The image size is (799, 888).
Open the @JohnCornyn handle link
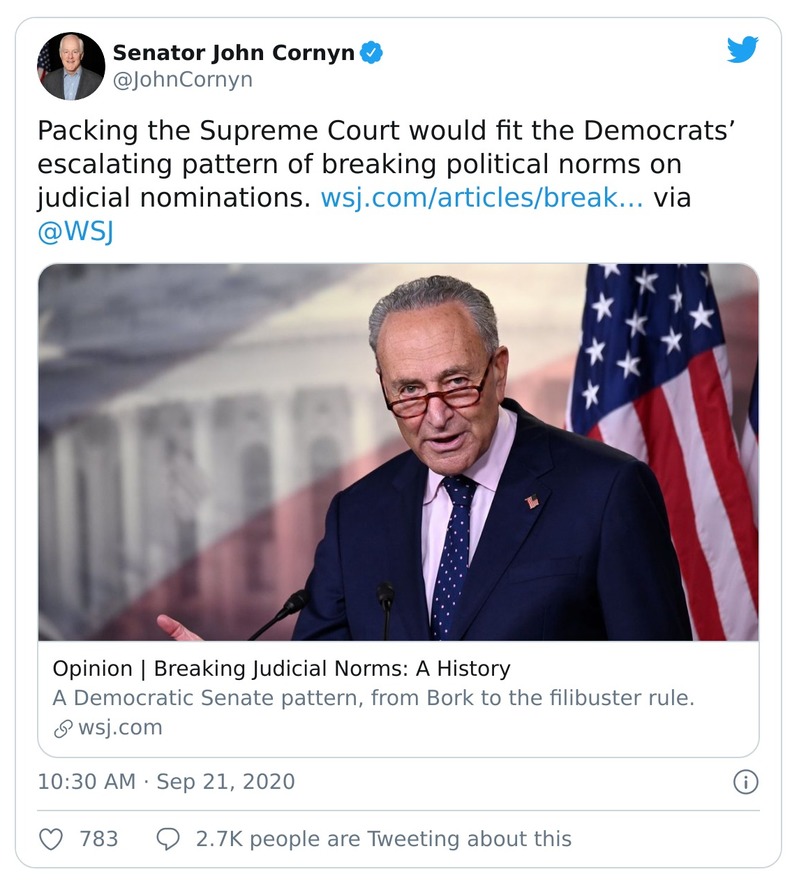pyautogui.click(x=182, y=80)
